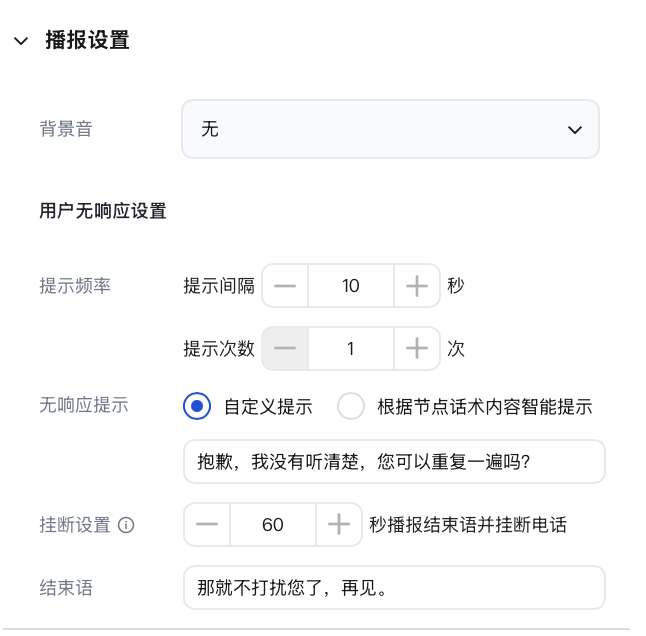Select 根据节点话术内容智能提示 radio option

click(351, 406)
